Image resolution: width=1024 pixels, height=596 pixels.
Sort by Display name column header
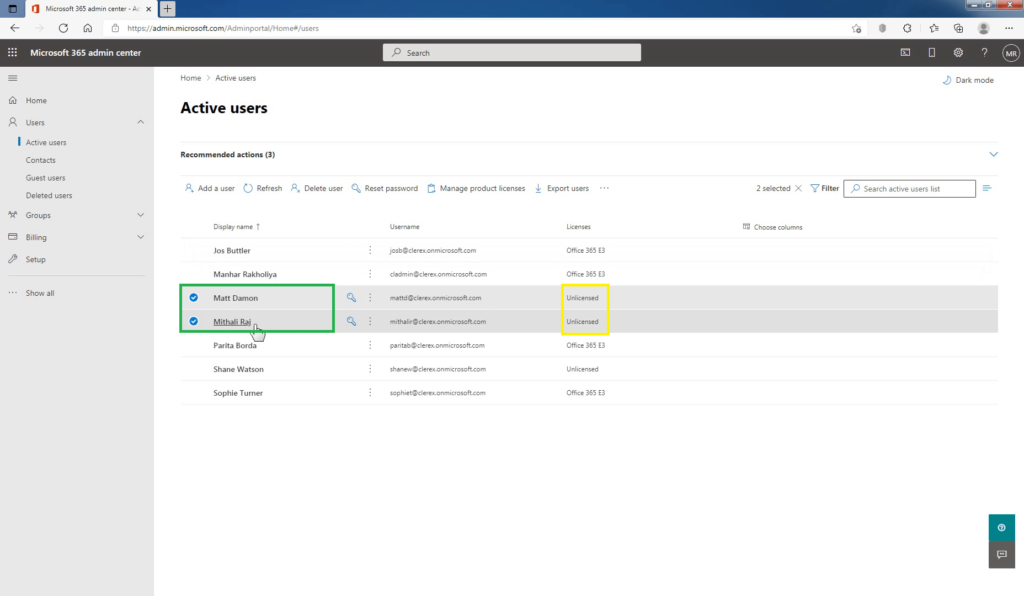pos(236,227)
